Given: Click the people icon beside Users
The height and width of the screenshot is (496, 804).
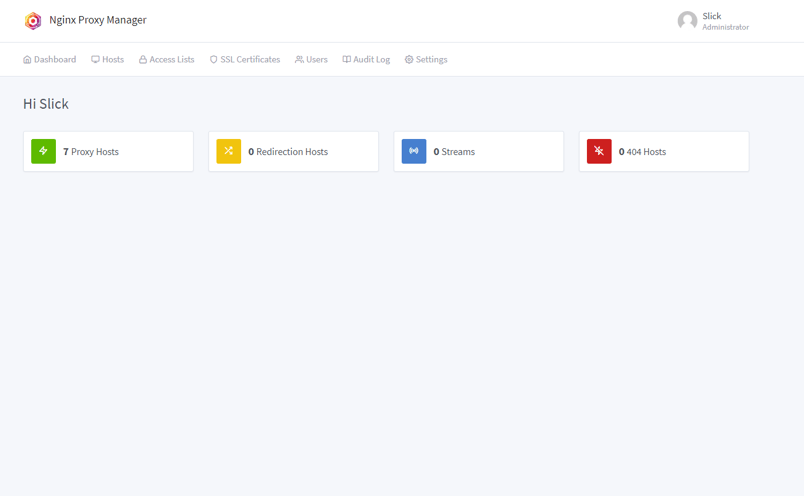Looking at the screenshot, I should point(299,59).
